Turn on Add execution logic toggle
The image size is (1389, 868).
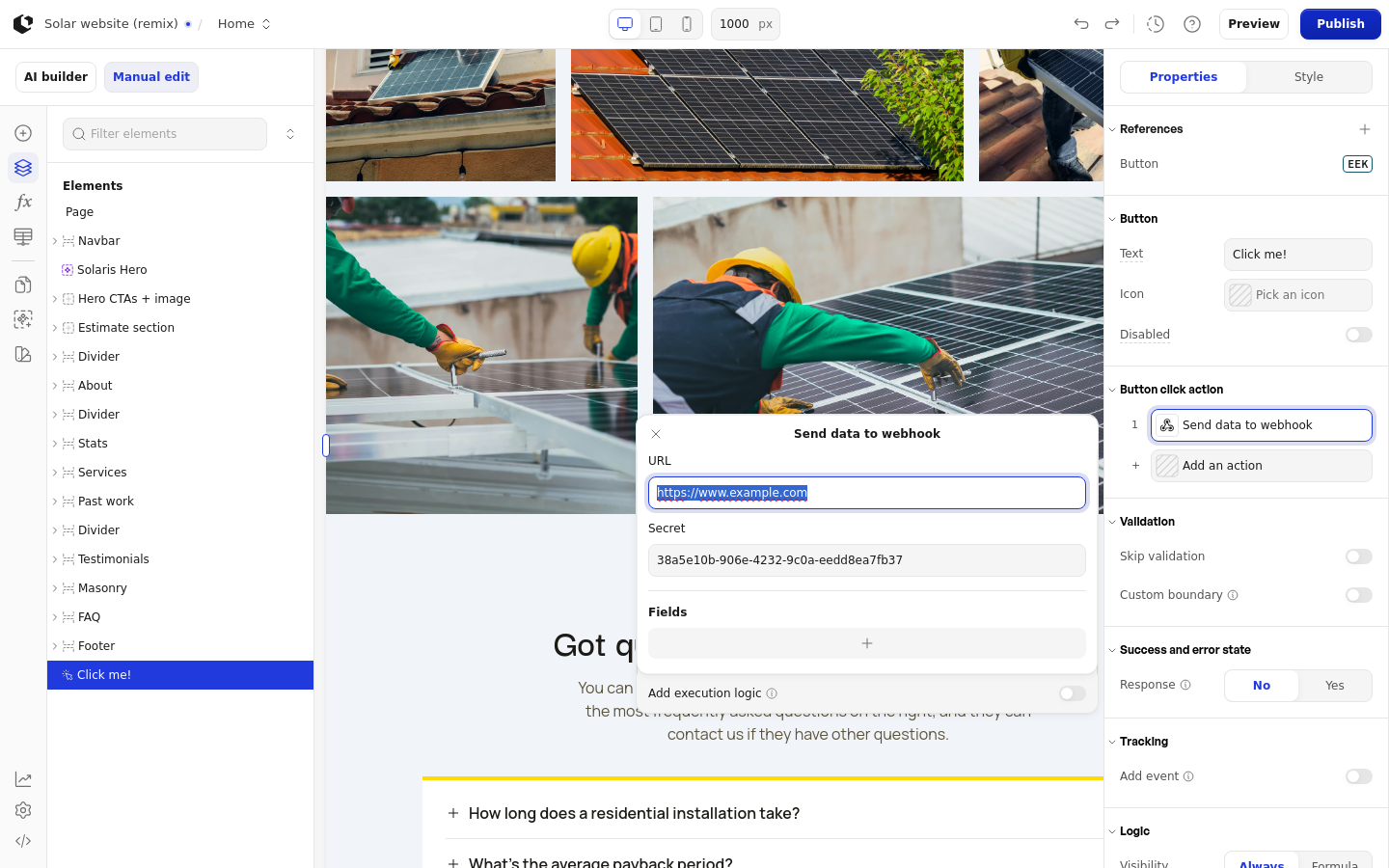coord(1073,693)
